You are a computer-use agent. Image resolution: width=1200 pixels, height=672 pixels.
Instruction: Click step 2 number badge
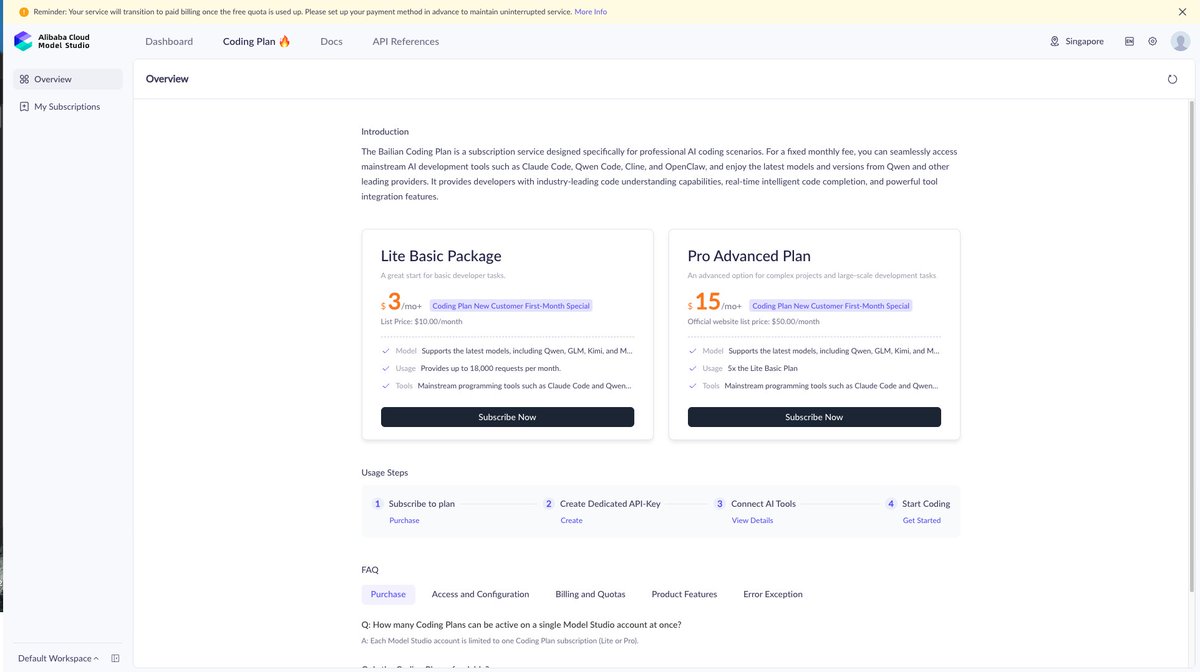coord(548,504)
